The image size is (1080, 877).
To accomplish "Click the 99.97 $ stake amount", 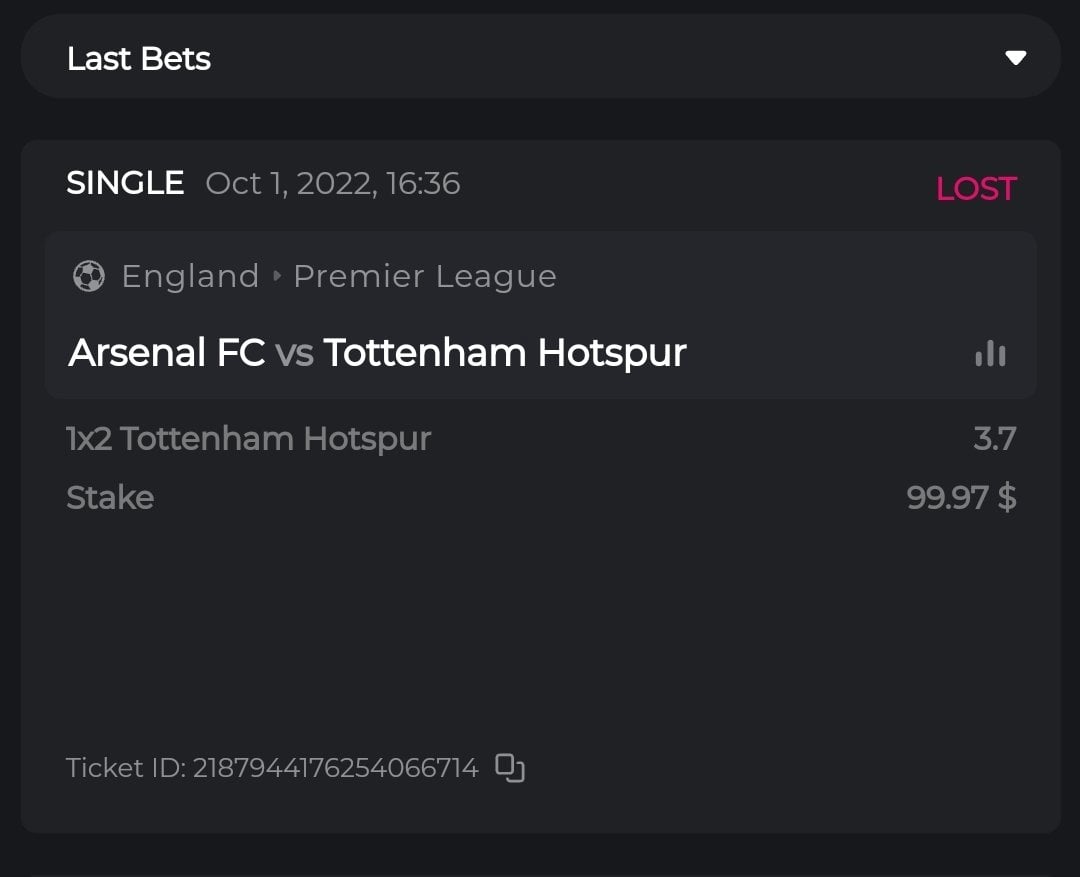I will pyautogui.click(x=961, y=497).
